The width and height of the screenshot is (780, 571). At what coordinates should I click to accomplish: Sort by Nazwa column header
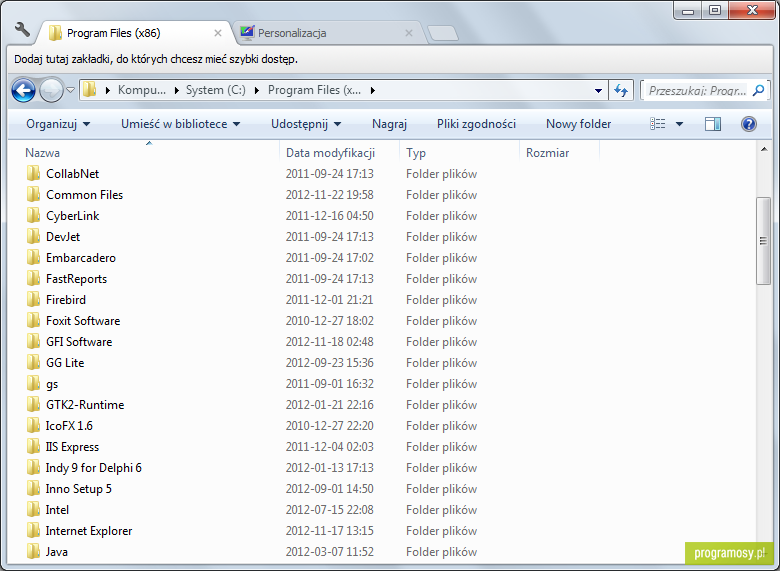[x=43, y=153]
